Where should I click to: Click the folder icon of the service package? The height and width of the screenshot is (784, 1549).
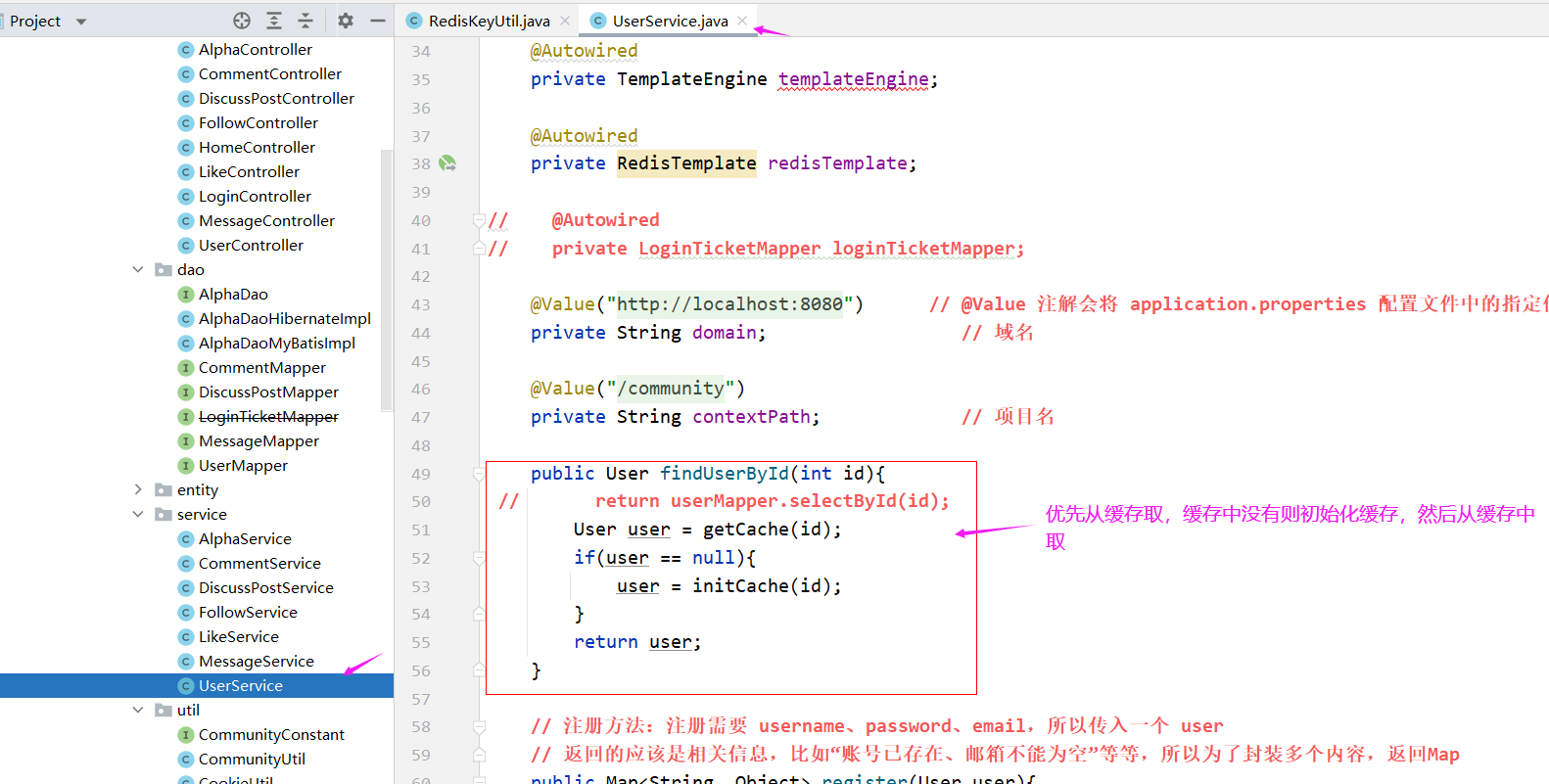click(x=164, y=514)
